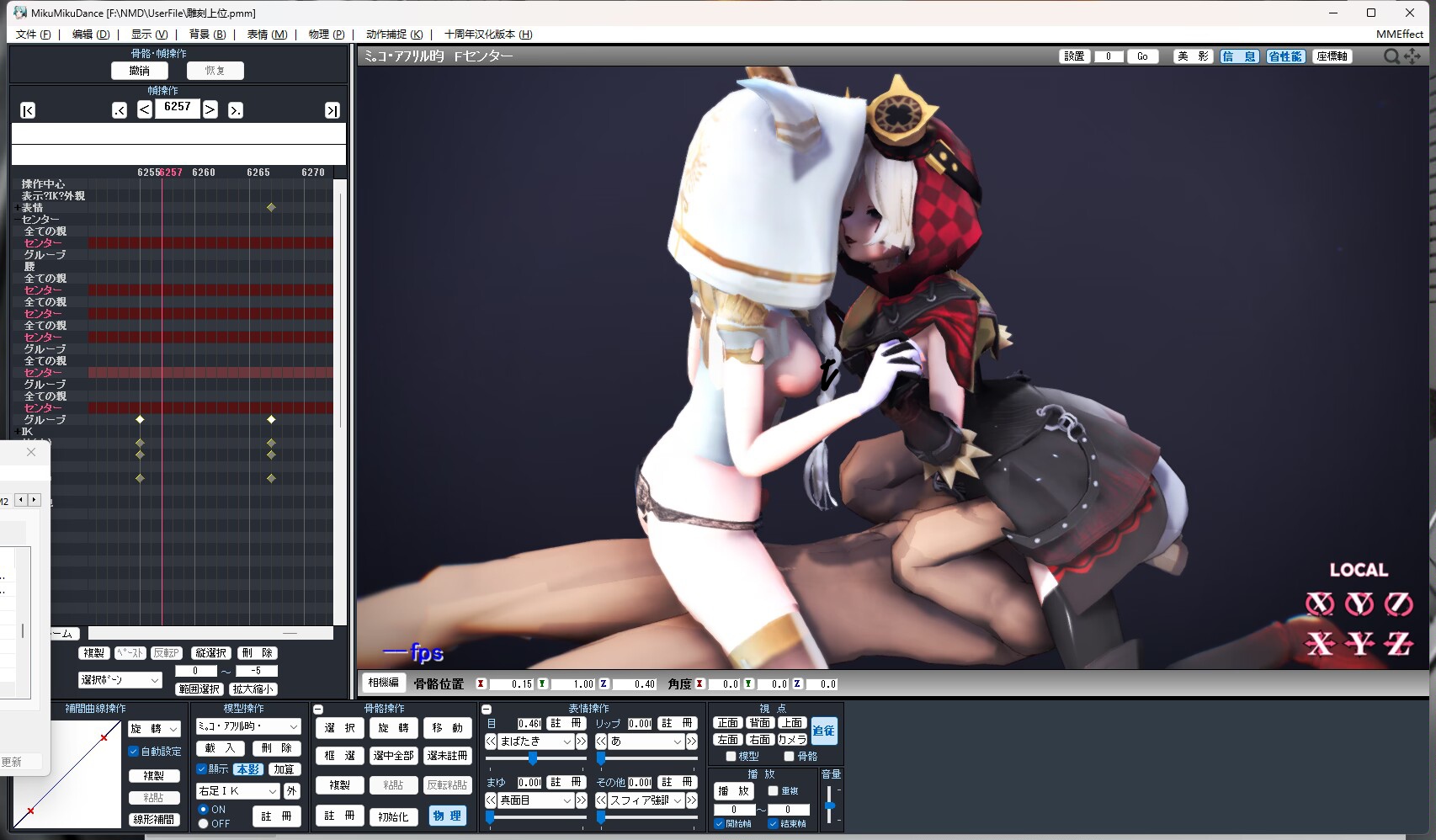Image resolution: width=1436 pixels, height=840 pixels.
Task: Open the 编辑 (D) menu
Action: click(x=91, y=35)
